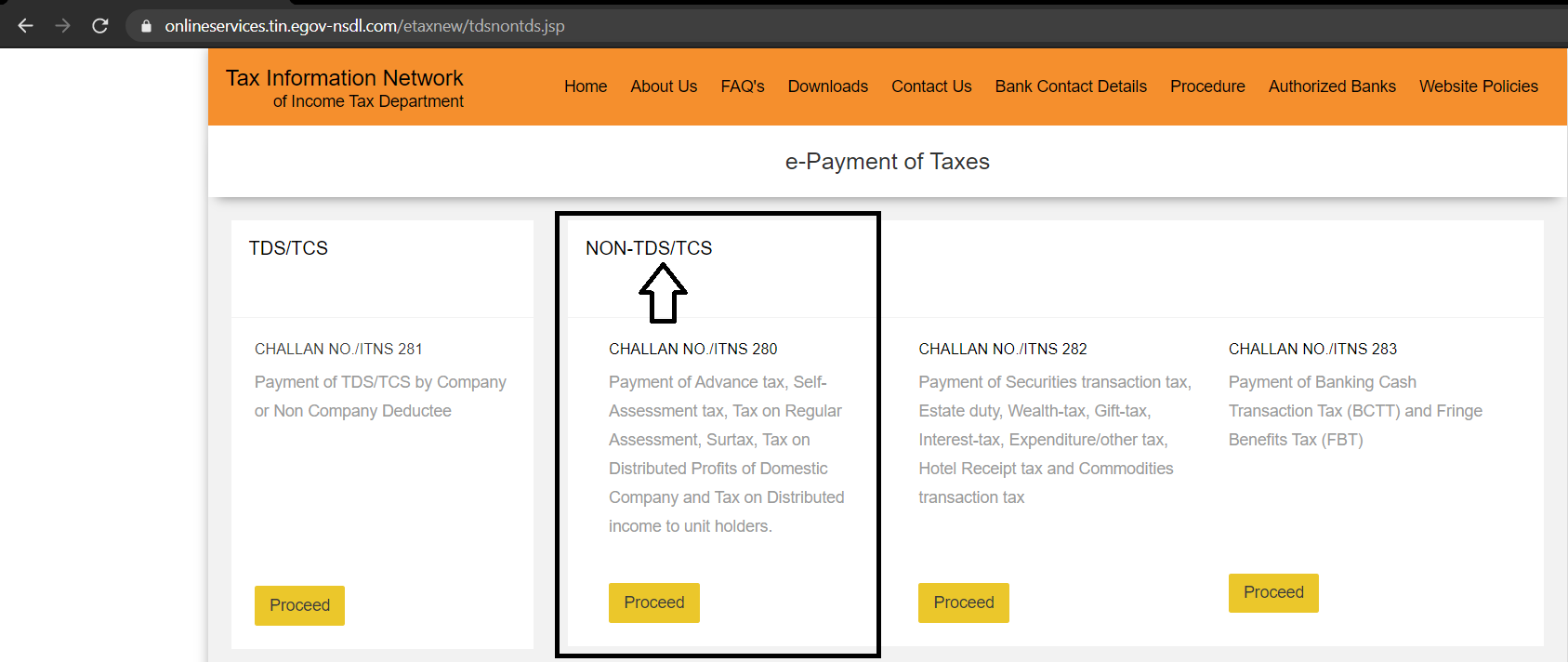Click the browser forward arrow
Viewport: 1568px width, 662px height.
point(63,26)
